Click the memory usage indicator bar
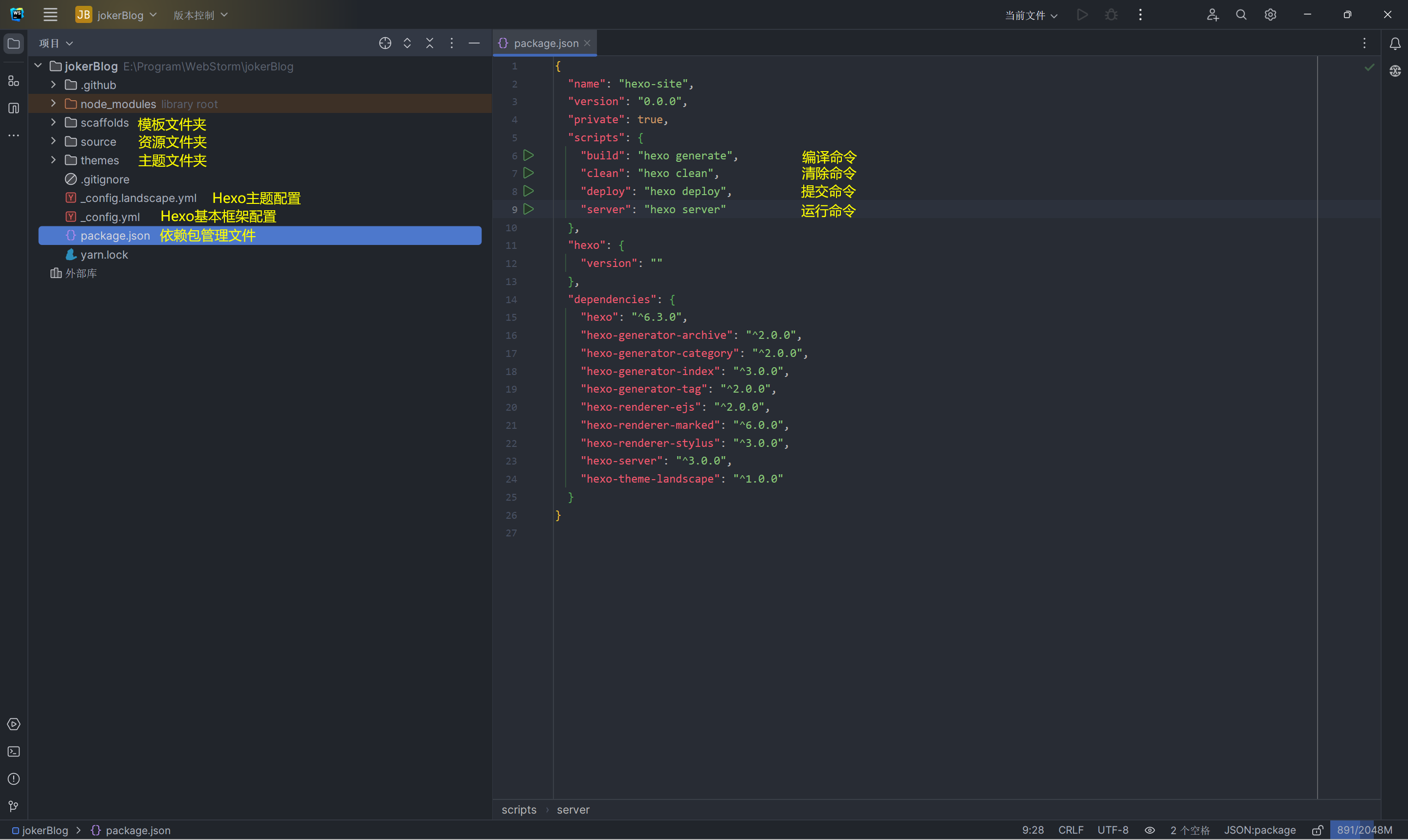The image size is (1408, 840). pyautogui.click(x=1364, y=830)
